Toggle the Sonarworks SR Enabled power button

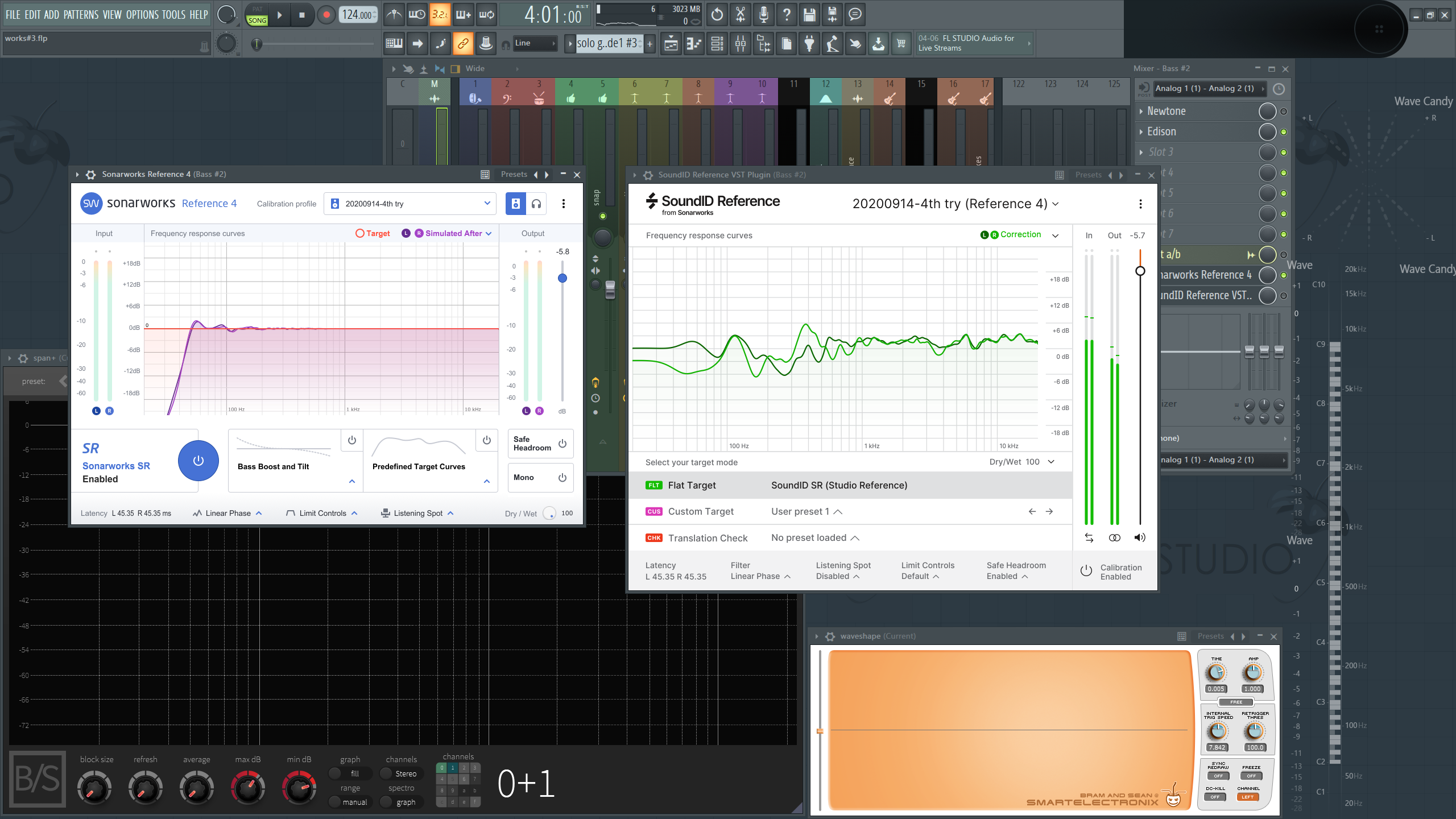(198, 461)
